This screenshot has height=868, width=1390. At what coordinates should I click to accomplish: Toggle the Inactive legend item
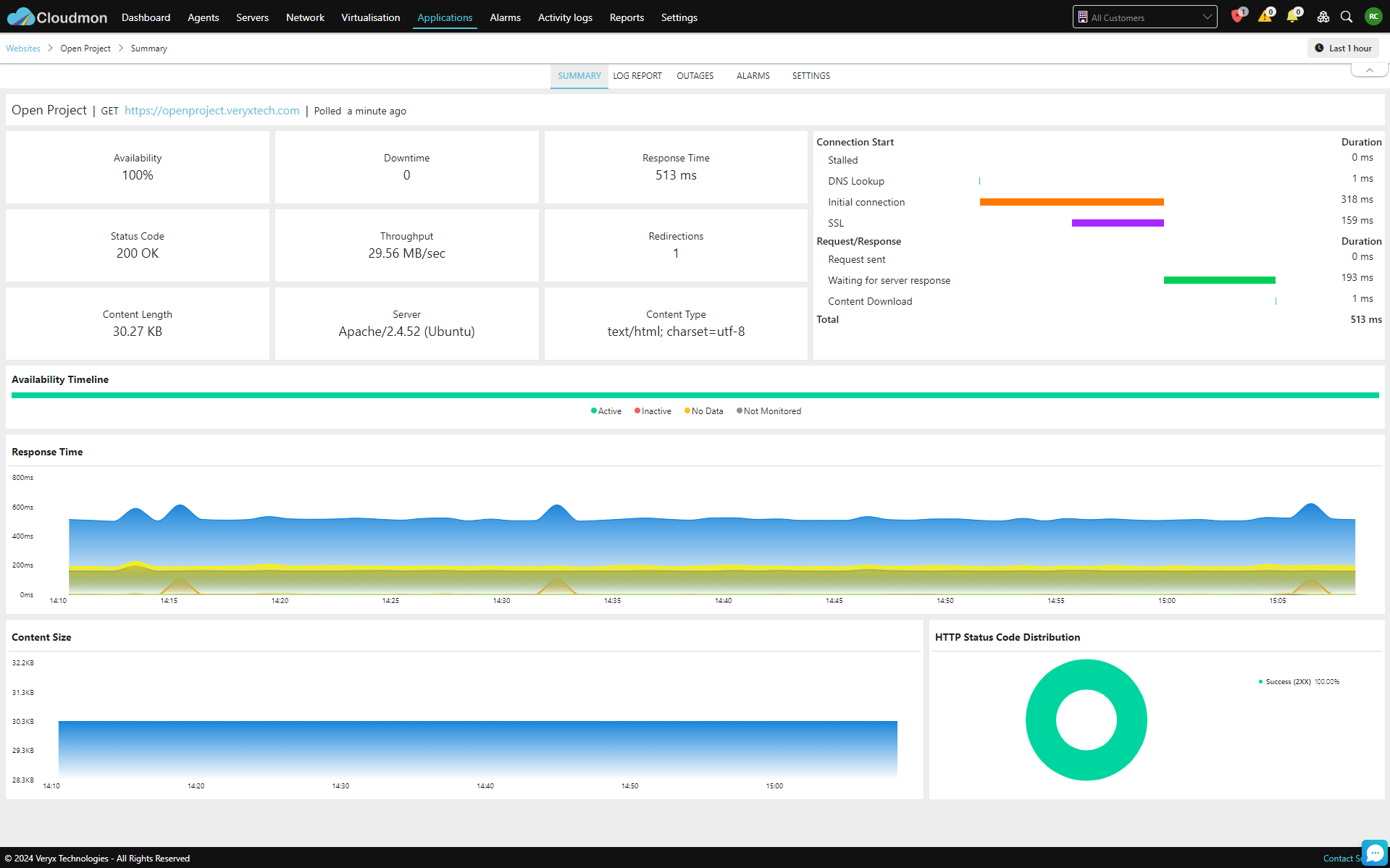point(653,411)
